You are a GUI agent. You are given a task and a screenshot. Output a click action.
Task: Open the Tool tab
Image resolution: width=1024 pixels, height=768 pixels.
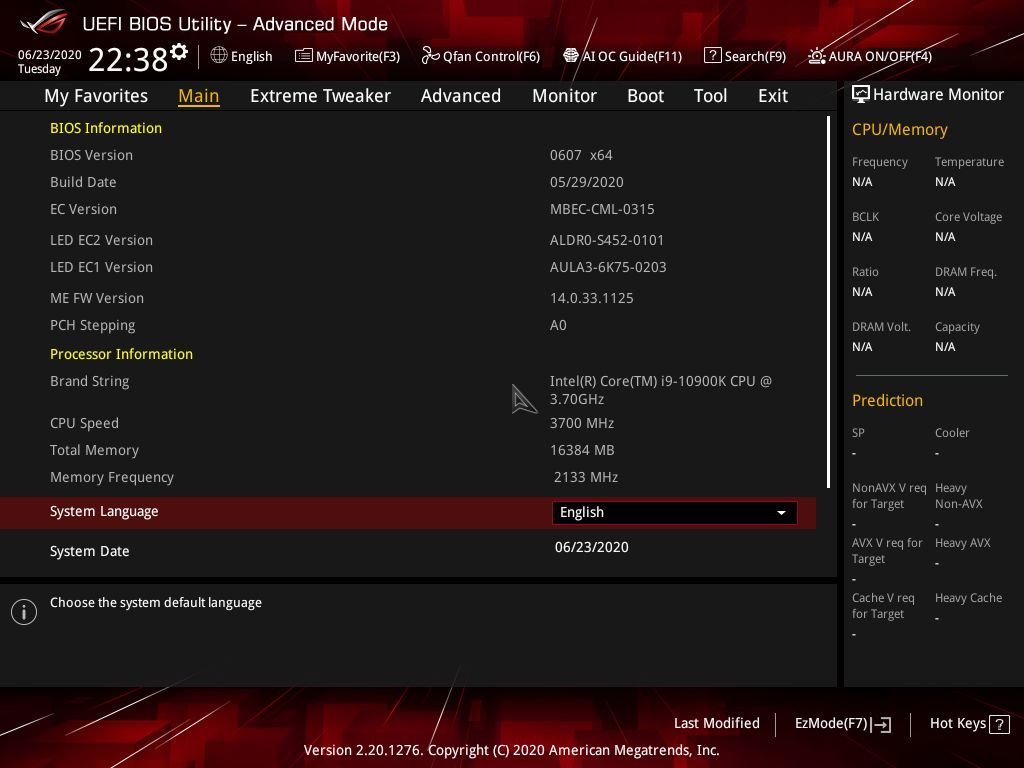tap(710, 96)
